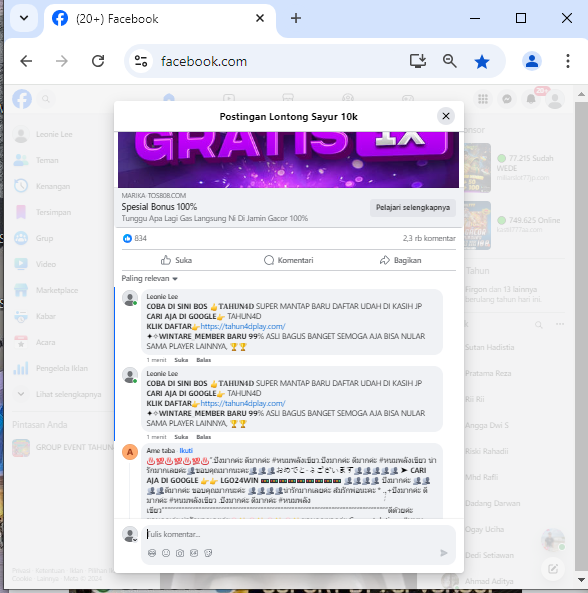
Task: Open Kenangan in left sidebar
Action: click(x=61, y=186)
